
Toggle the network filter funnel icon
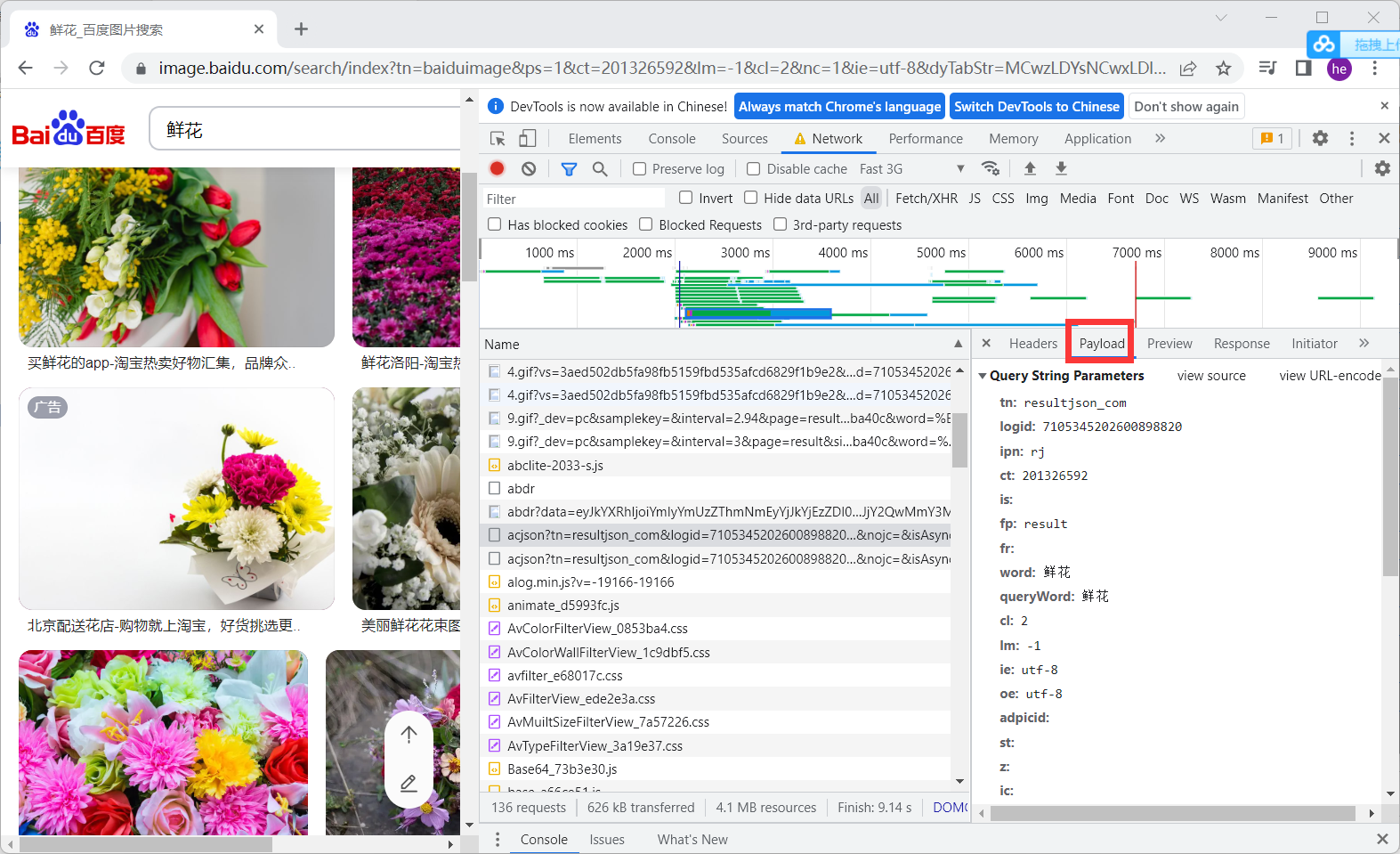pyautogui.click(x=569, y=168)
